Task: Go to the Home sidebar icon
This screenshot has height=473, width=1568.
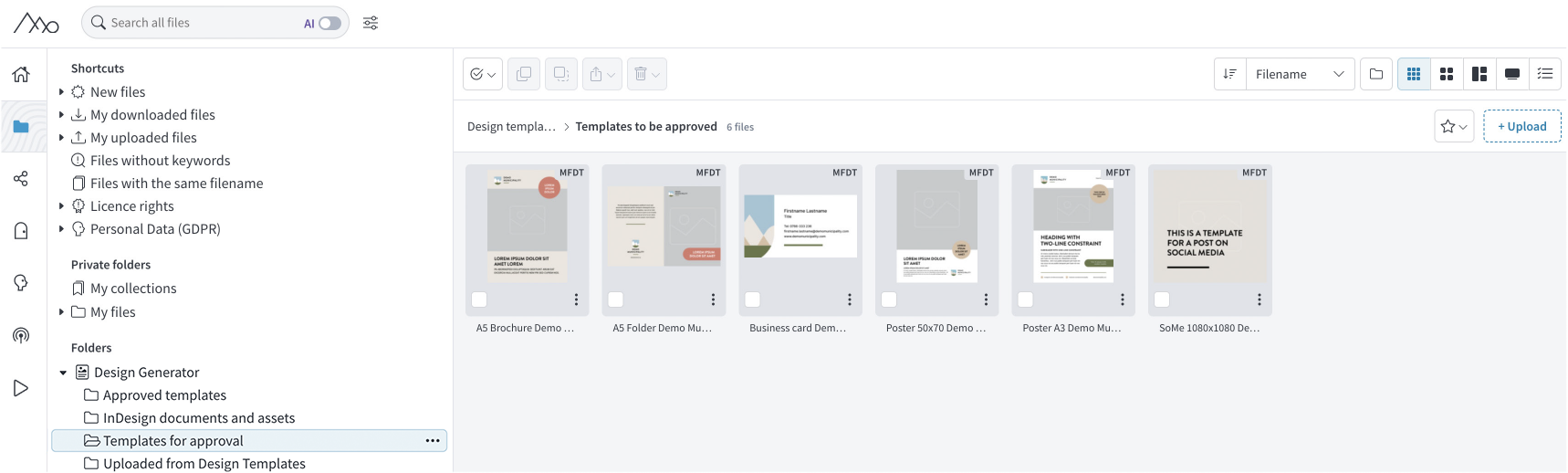Action: [x=21, y=75]
